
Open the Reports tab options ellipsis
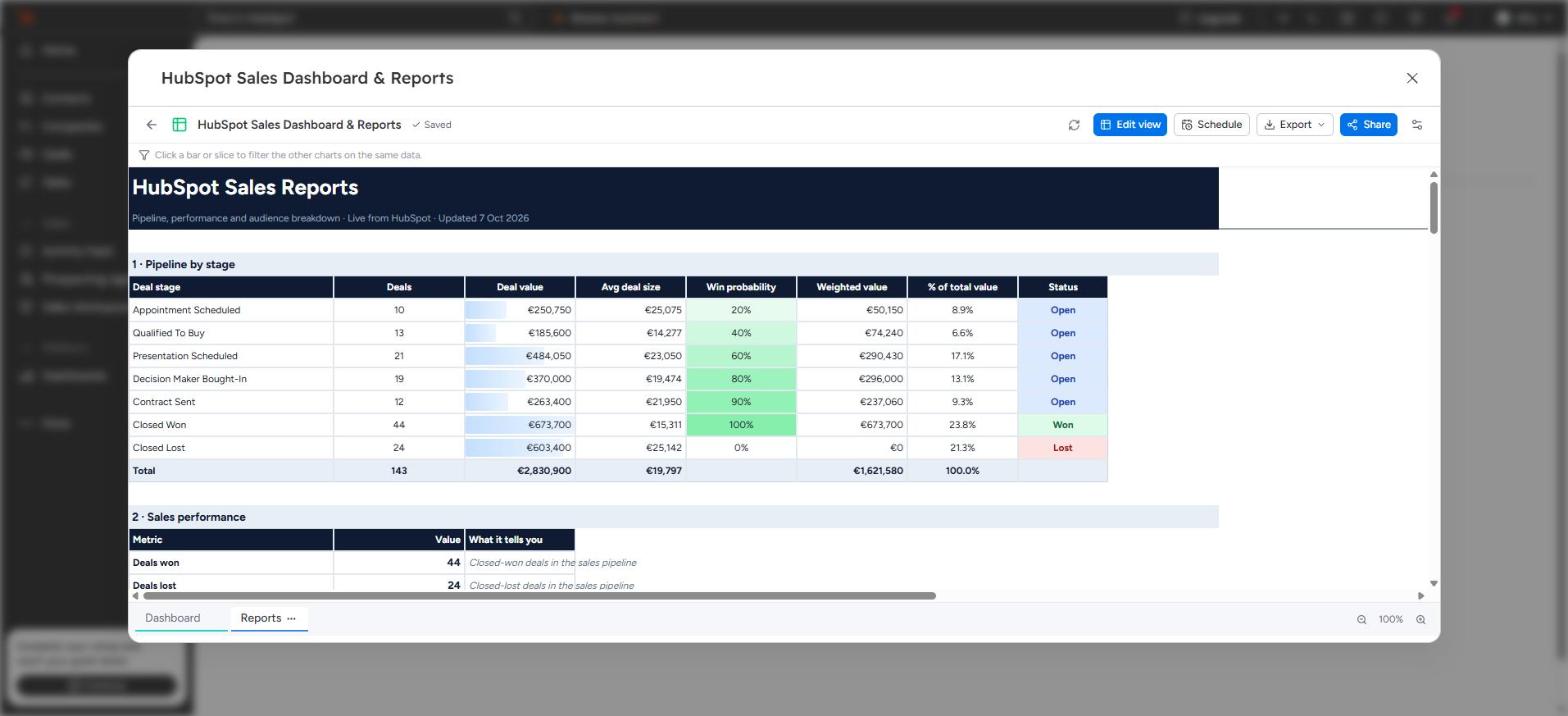(291, 618)
